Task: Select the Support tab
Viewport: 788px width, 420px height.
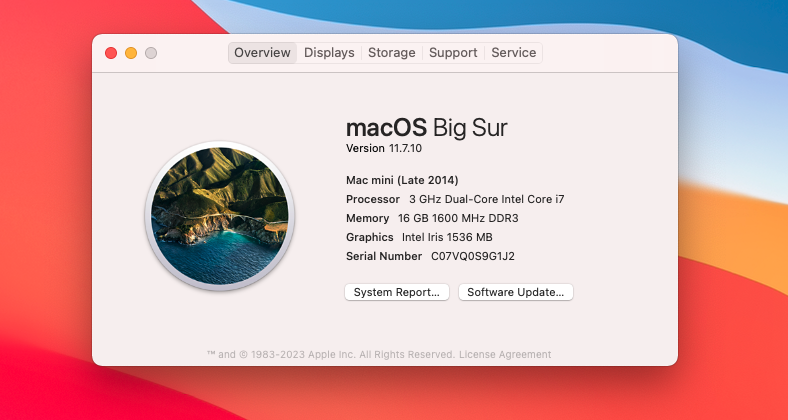Action: 453,53
